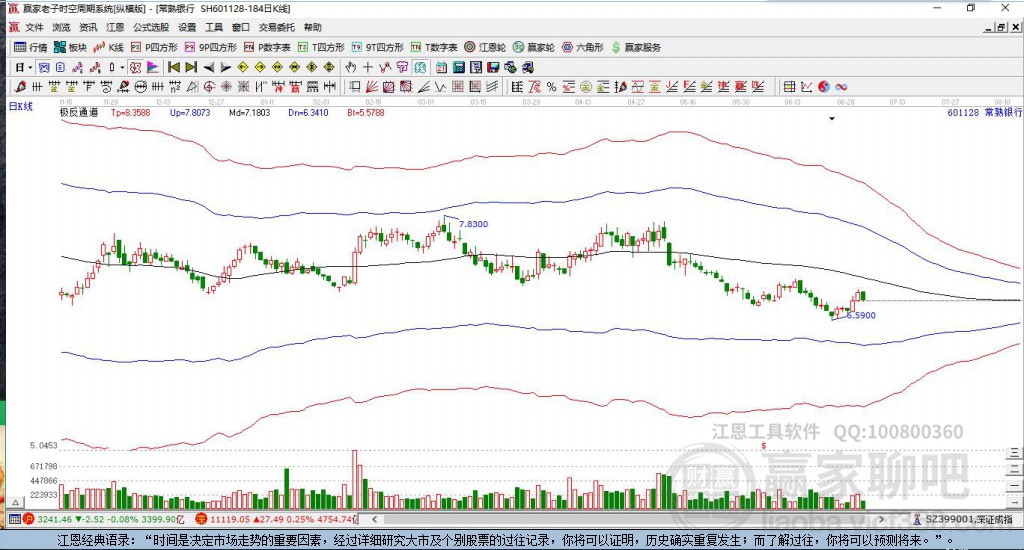Image resolution: width=1024 pixels, height=550 pixels.
Task: Click the 601128 常熟银行 stock label
Action: [984, 112]
